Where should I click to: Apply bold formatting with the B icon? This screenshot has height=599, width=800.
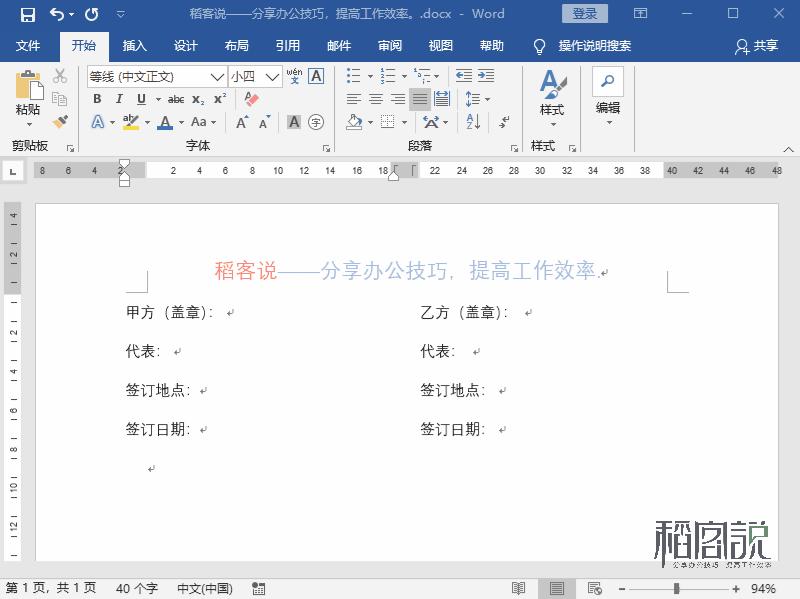(98, 99)
